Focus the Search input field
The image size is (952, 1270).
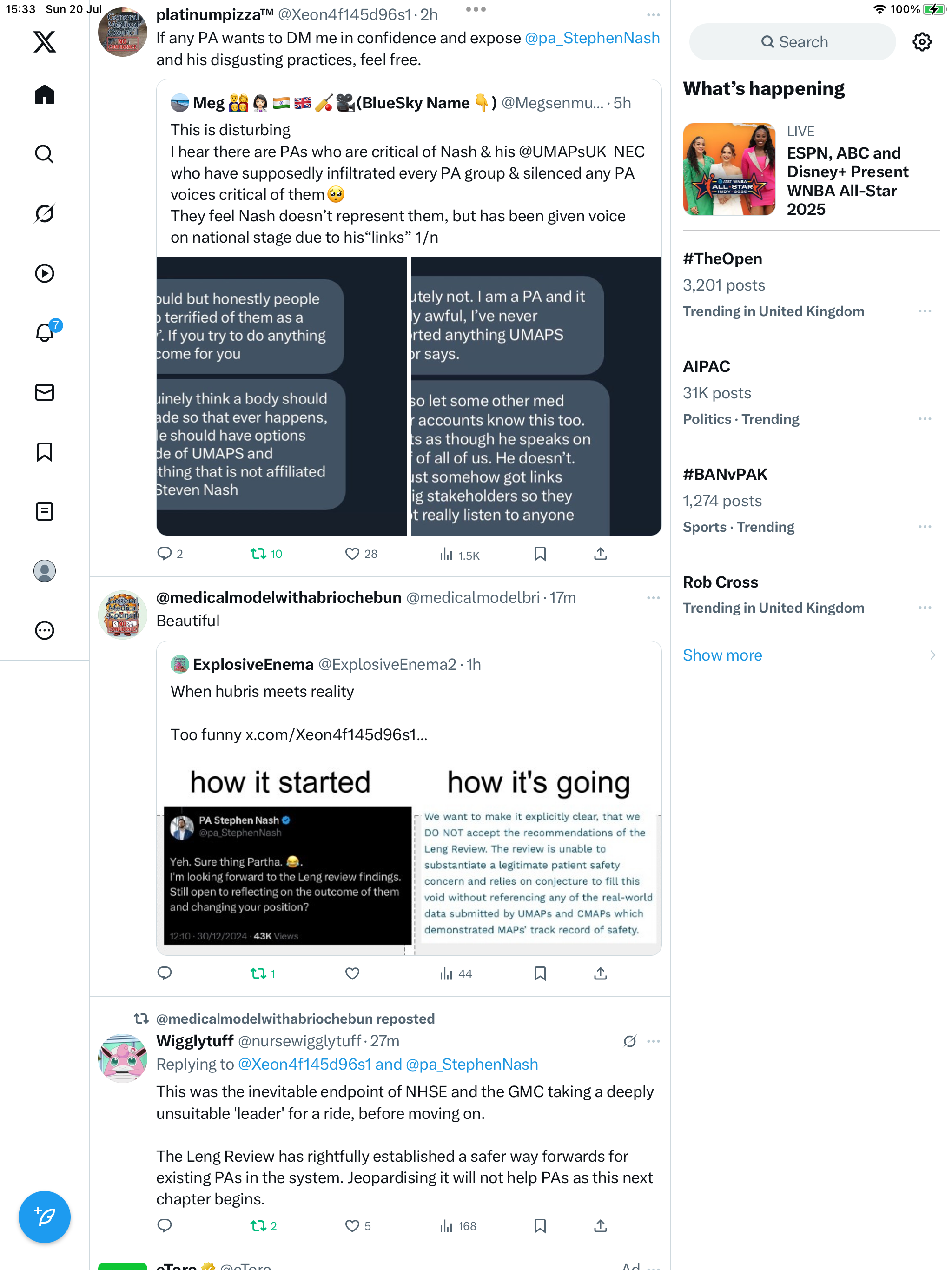click(x=792, y=42)
